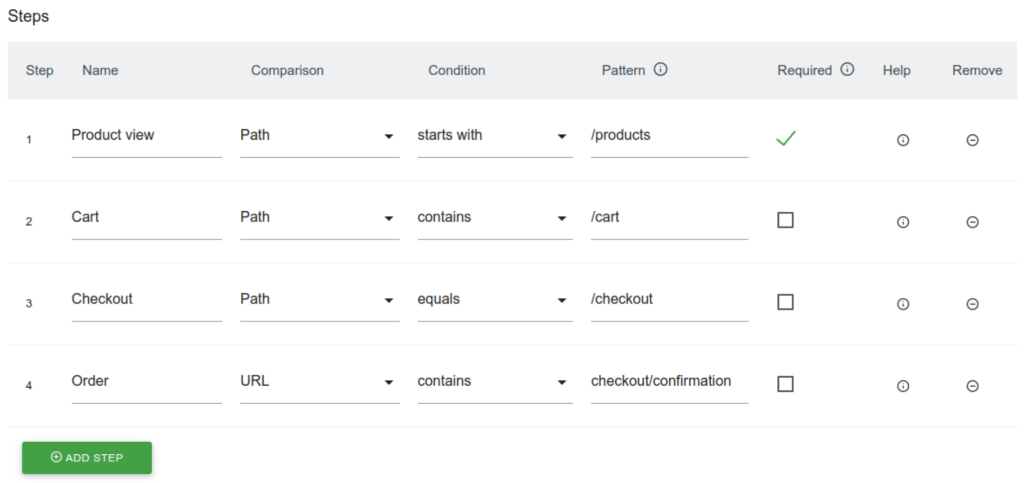Viewport: 1024px width, 483px height.
Task: Expand the URL Comparison dropdown for Order
Action: coord(319,382)
